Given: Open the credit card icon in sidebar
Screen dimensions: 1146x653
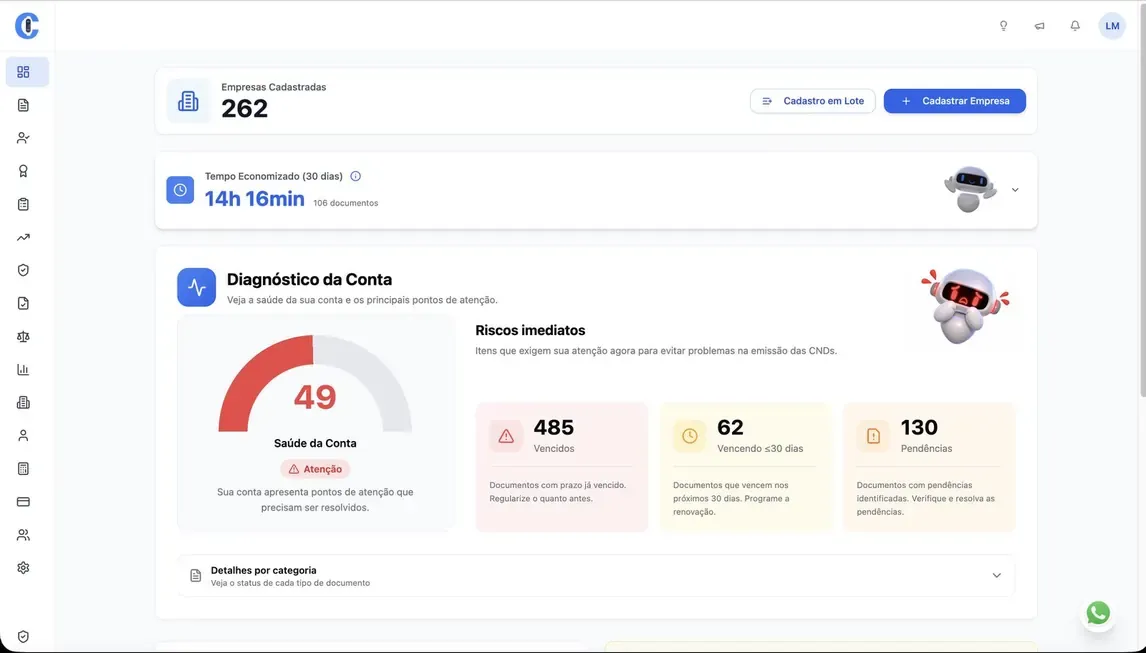Looking at the screenshot, I should click(23, 502).
